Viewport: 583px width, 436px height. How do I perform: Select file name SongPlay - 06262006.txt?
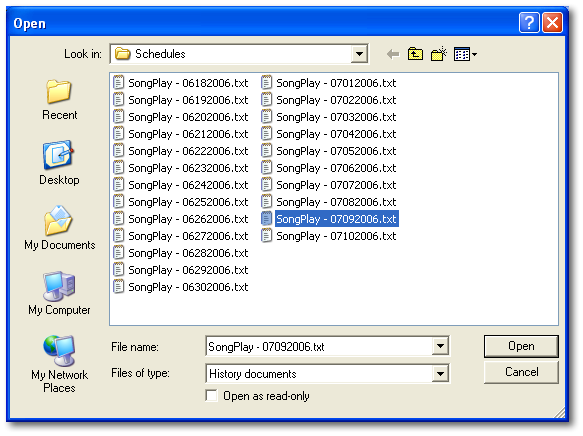(188, 219)
